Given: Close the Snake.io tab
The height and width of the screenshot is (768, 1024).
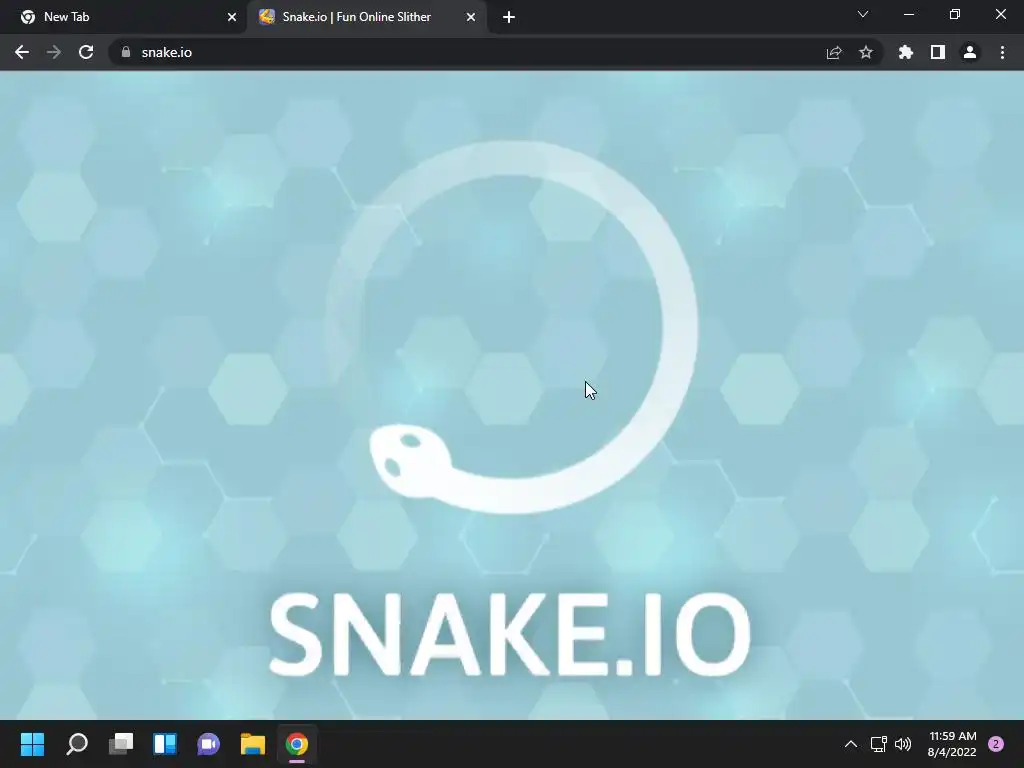Looking at the screenshot, I should [x=471, y=17].
